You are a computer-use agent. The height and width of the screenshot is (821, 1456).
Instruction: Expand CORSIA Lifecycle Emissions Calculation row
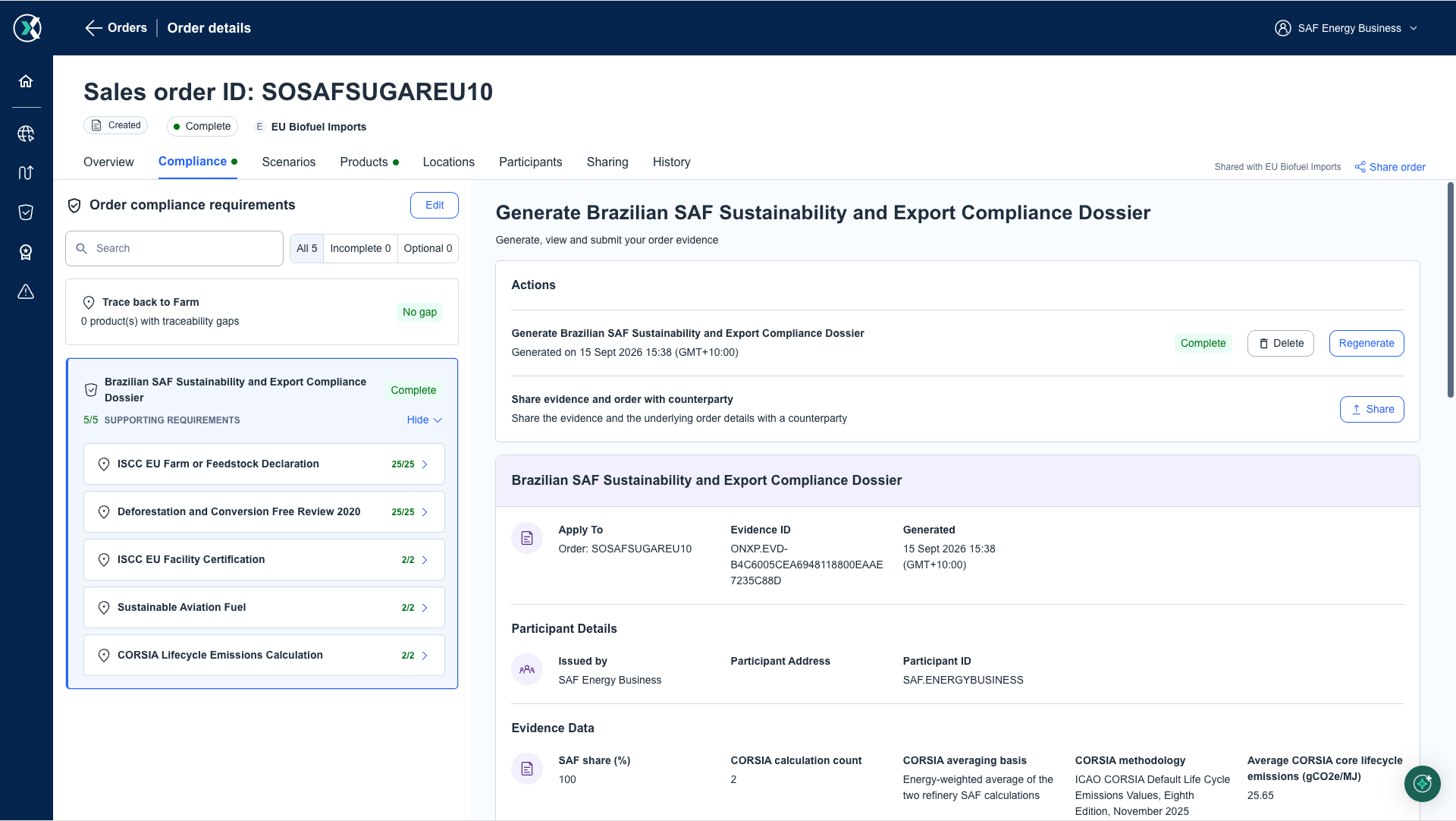264,655
